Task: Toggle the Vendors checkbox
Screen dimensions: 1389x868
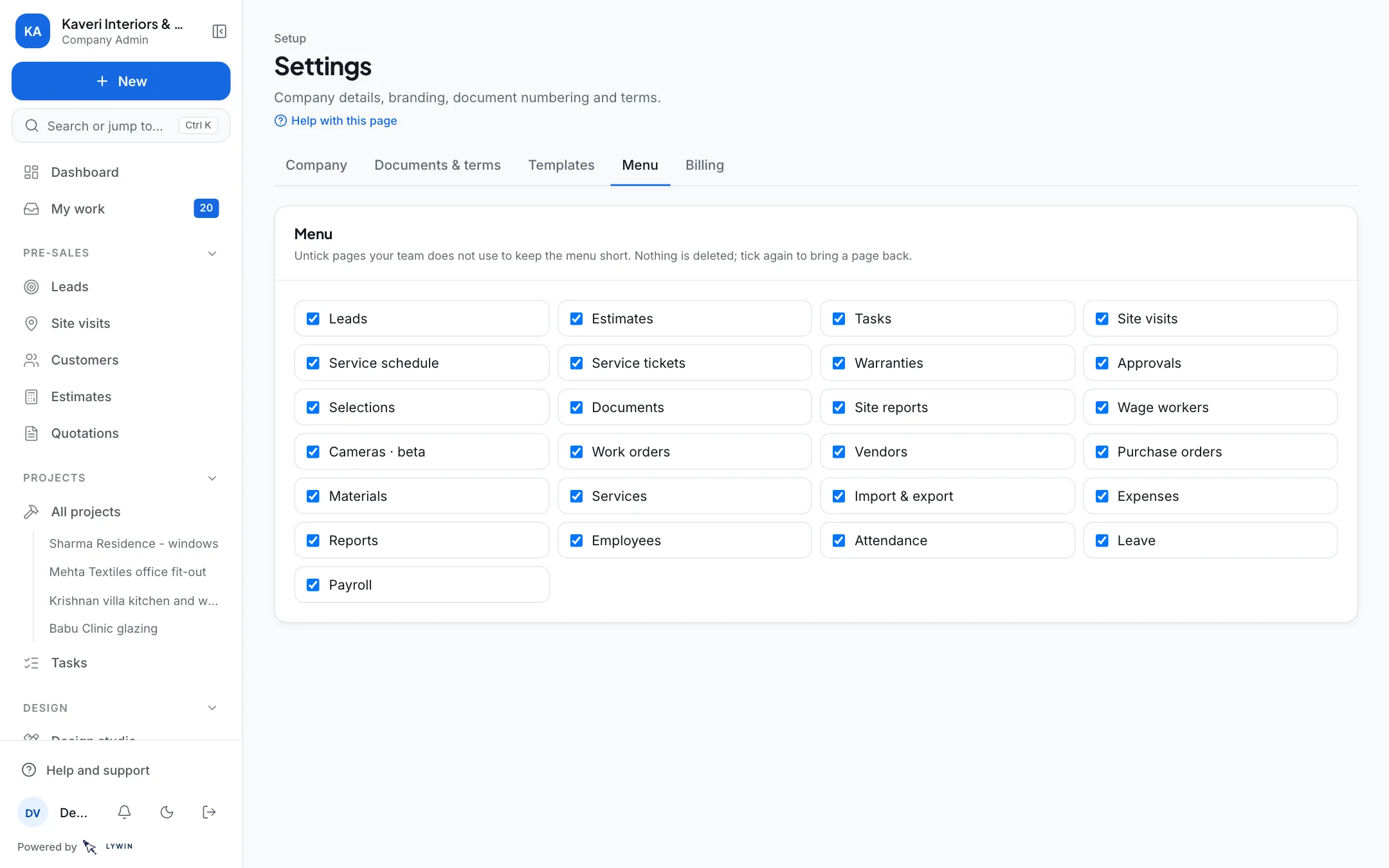Action: coord(839,452)
